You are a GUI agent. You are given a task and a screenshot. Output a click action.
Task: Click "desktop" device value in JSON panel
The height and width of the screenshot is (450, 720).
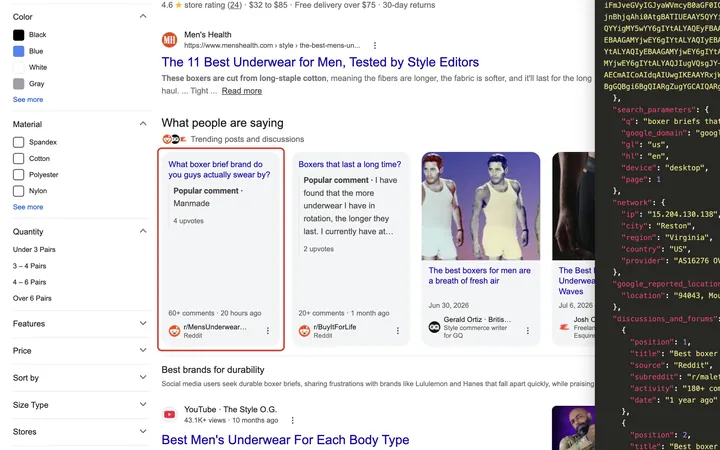pyautogui.click(x=686, y=168)
